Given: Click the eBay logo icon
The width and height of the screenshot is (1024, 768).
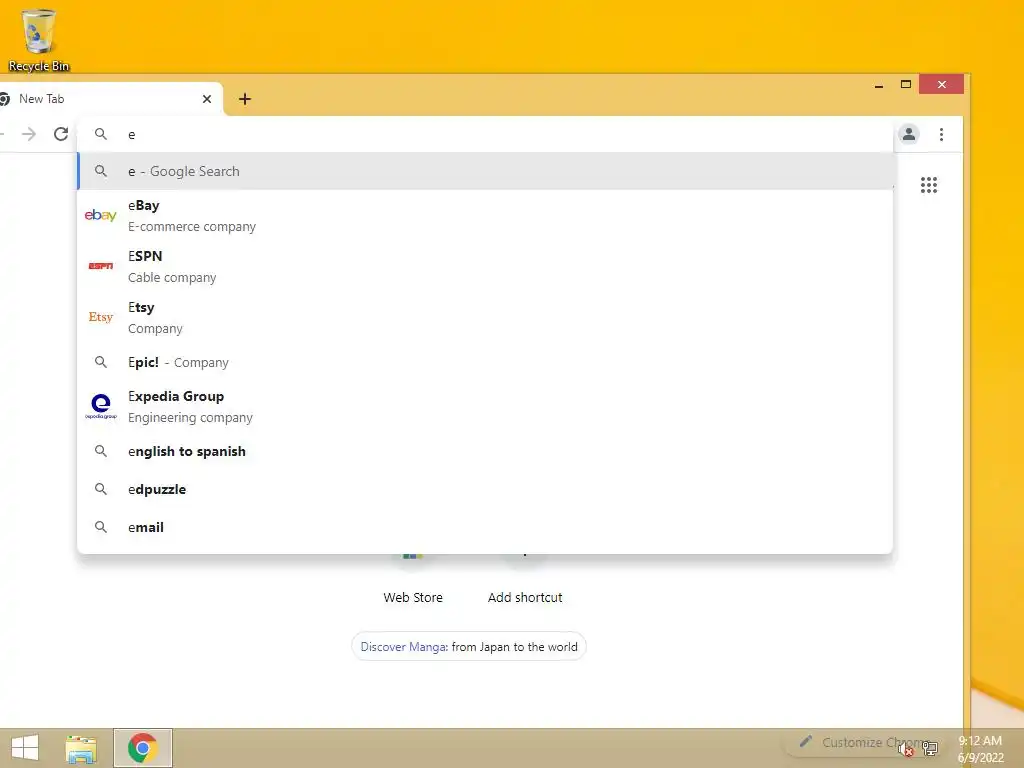Looking at the screenshot, I should point(101,215).
